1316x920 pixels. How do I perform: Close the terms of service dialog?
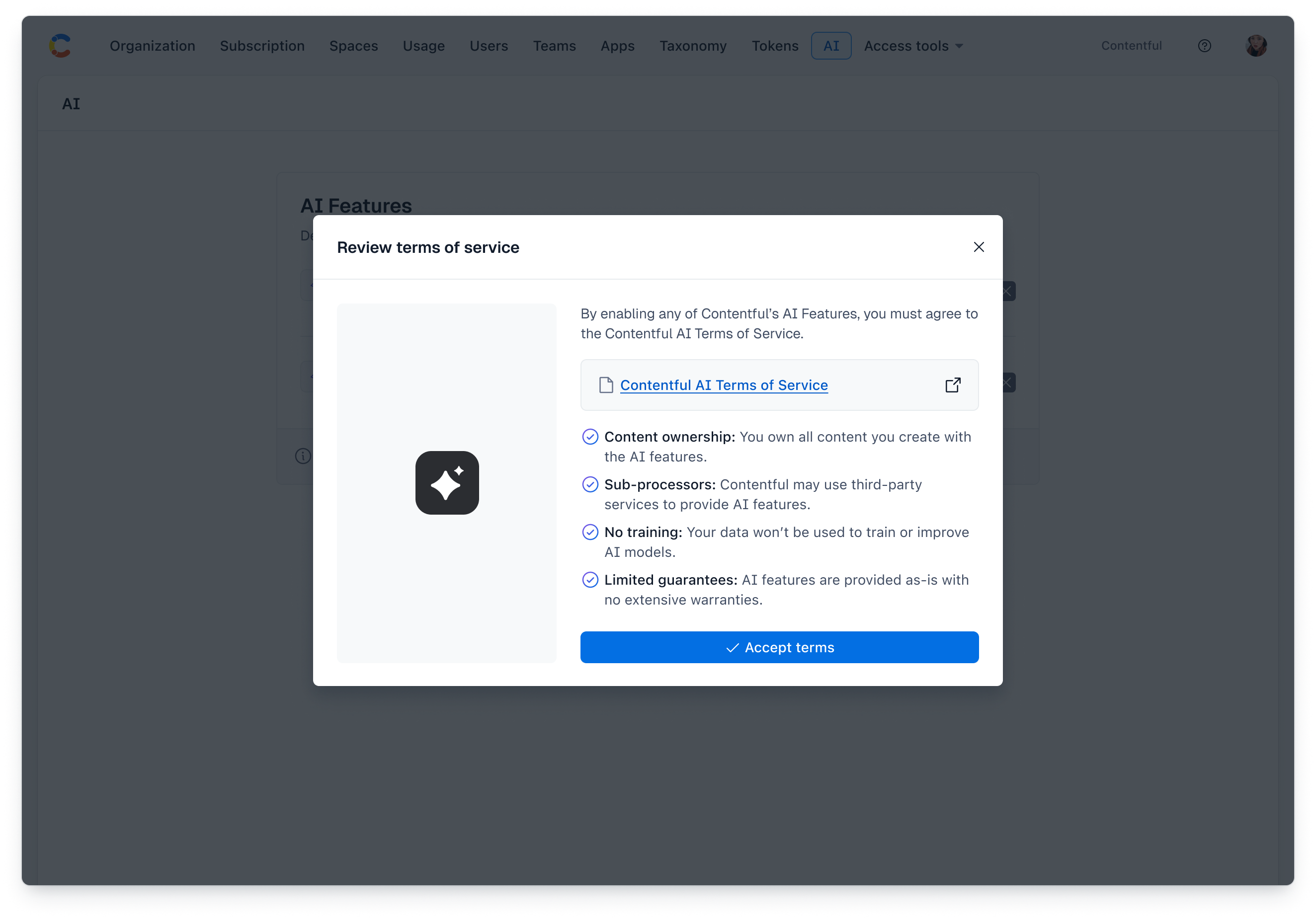coord(979,247)
